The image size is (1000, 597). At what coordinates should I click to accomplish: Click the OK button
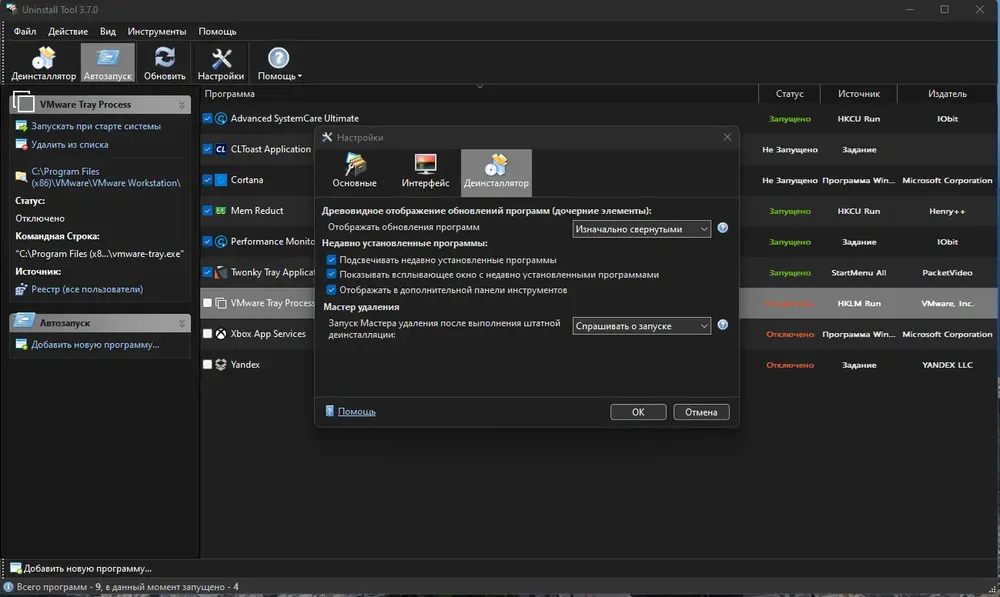click(x=638, y=412)
